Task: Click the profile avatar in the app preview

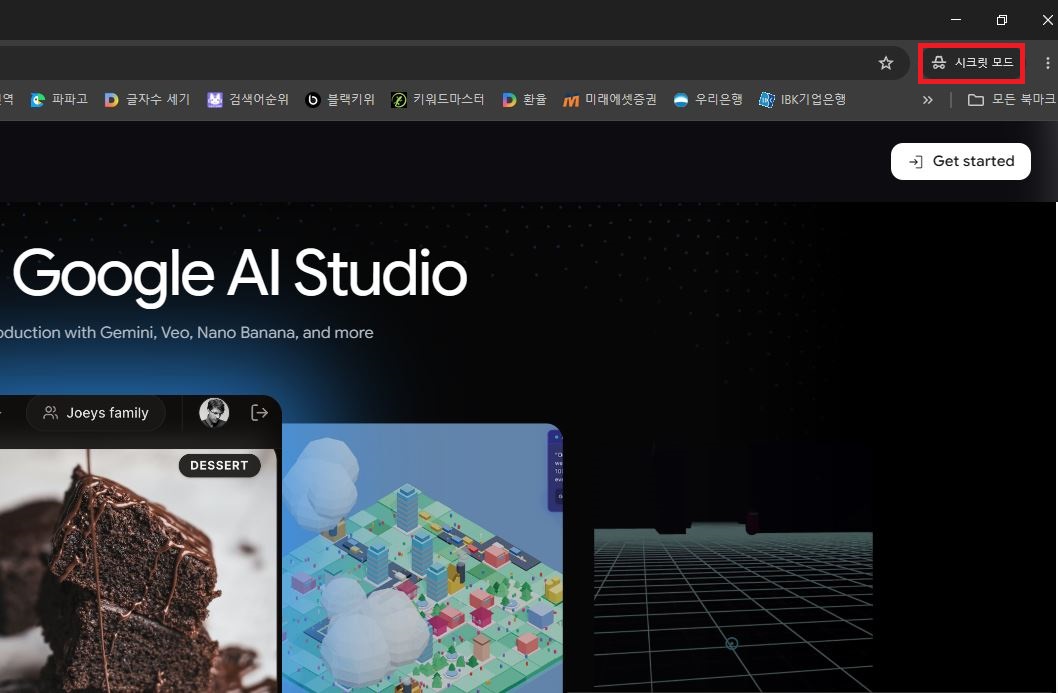Action: [x=214, y=413]
